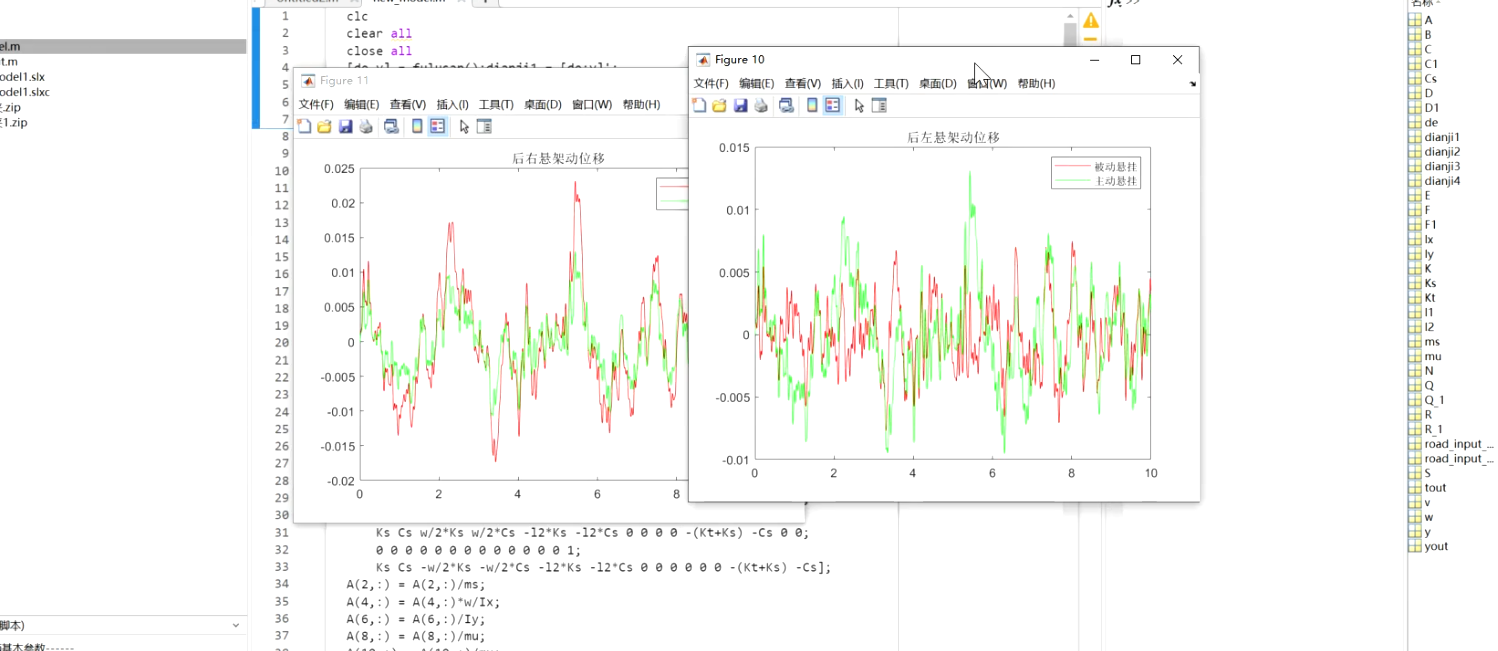The height and width of the screenshot is (651, 1498).
Task: Select variable tout in workspace
Action: click(1435, 488)
